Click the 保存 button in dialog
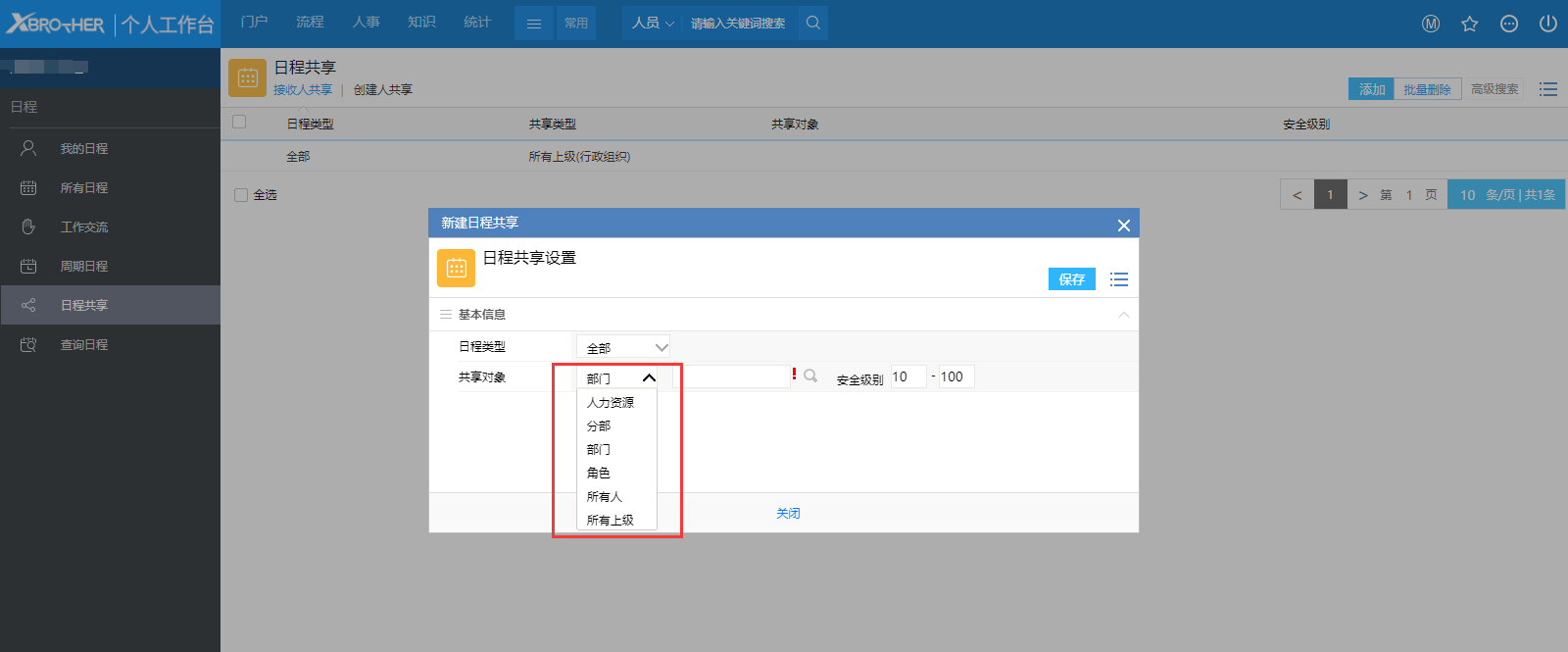 (x=1071, y=279)
